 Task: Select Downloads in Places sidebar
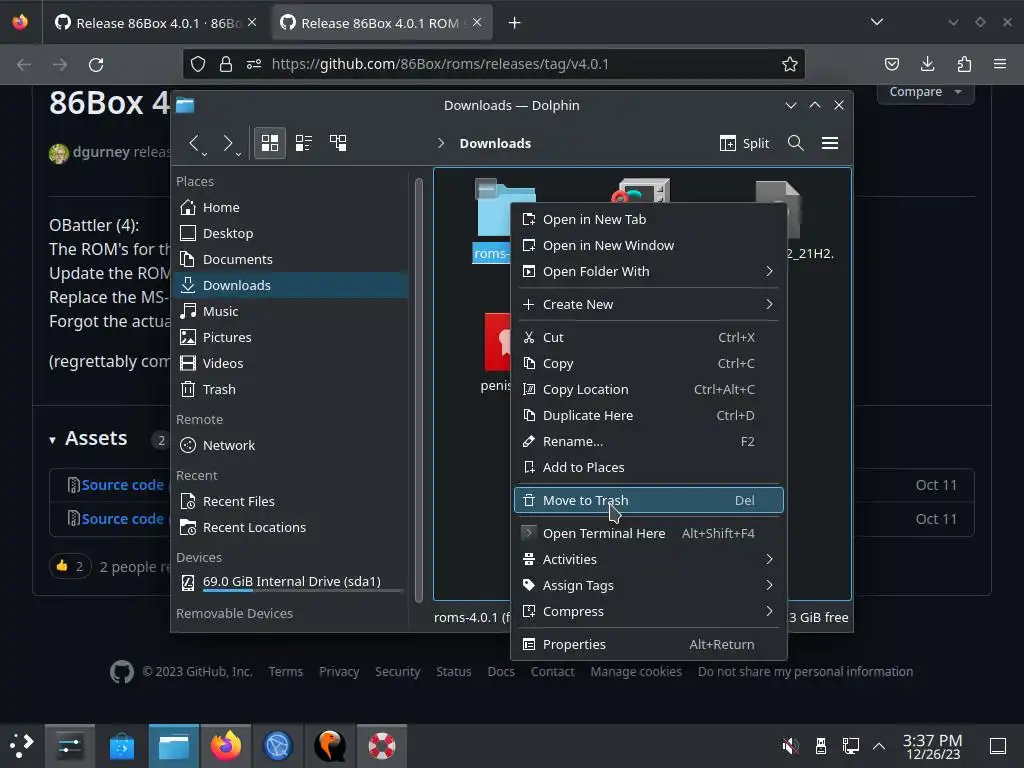click(291, 285)
